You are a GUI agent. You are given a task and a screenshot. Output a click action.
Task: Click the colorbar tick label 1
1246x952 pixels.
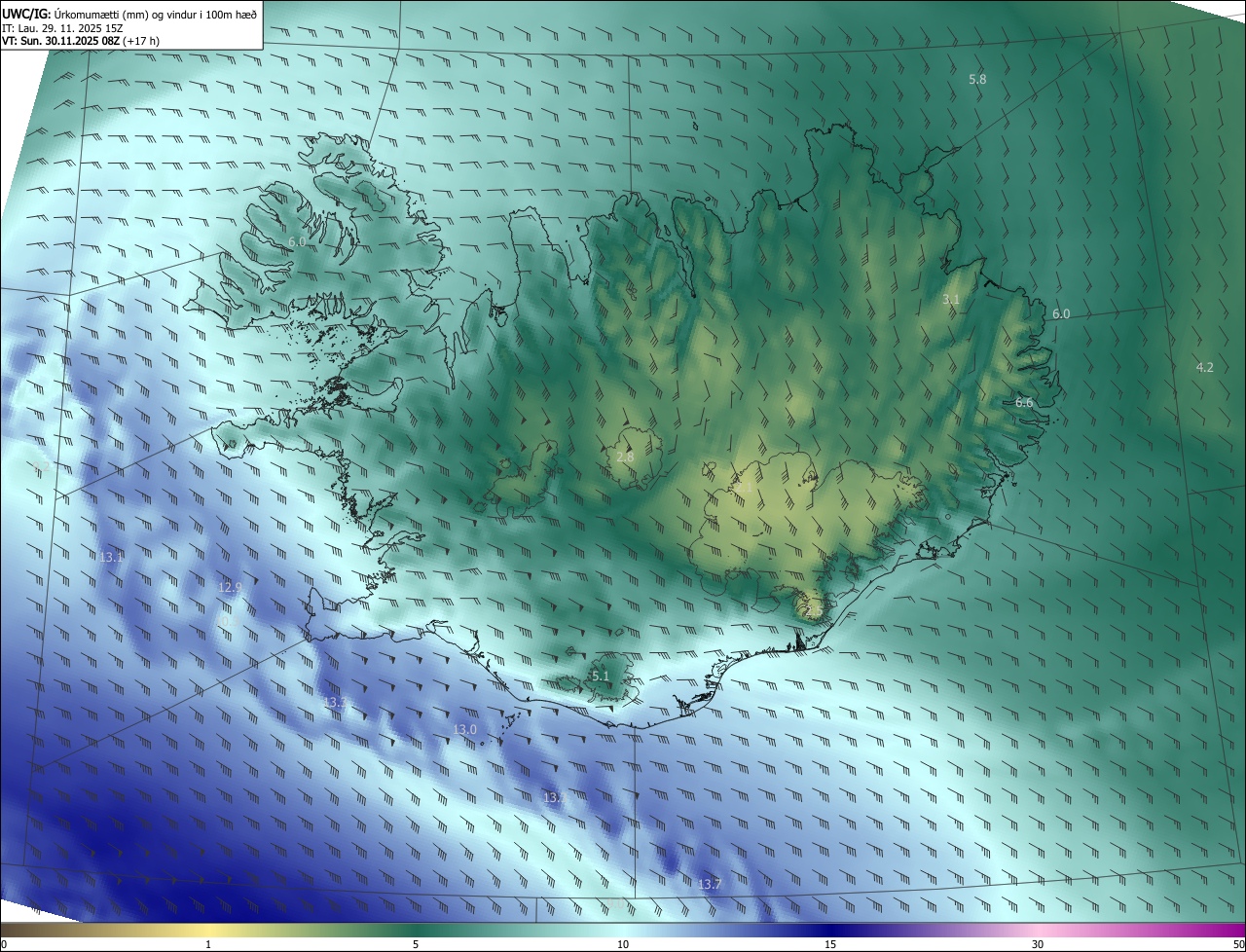[x=208, y=944]
